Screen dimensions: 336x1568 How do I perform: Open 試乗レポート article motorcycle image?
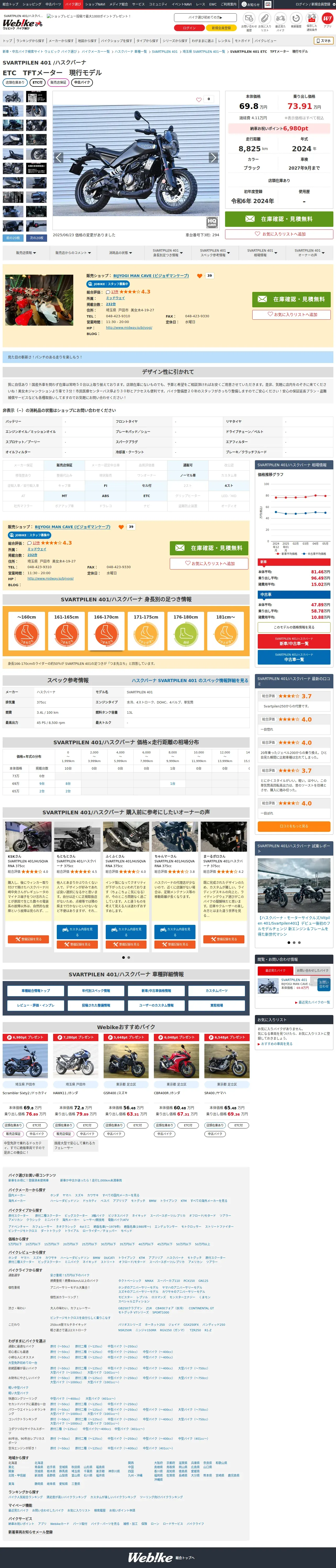[x=294, y=886]
